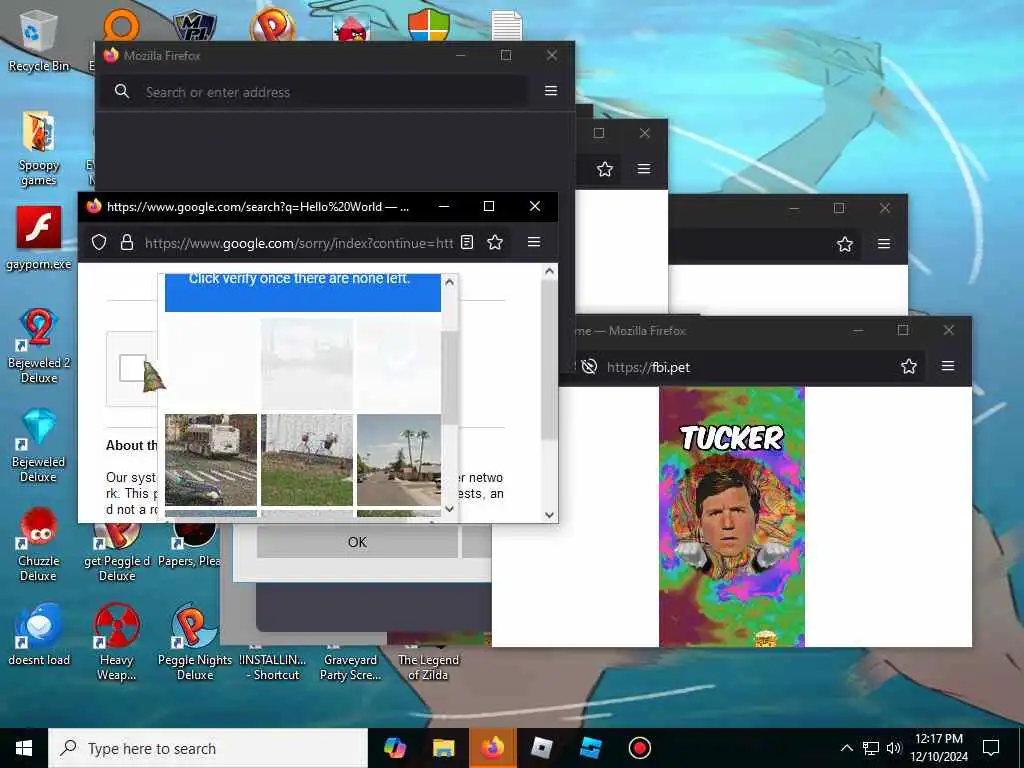Viewport: 1024px width, 768px height.
Task: Show hidden system tray icons
Action: pyautogui.click(x=846, y=748)
